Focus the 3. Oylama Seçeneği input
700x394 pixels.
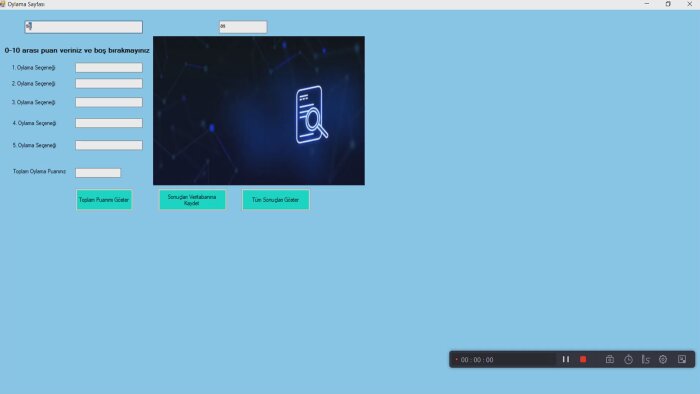tap(109, 102)
